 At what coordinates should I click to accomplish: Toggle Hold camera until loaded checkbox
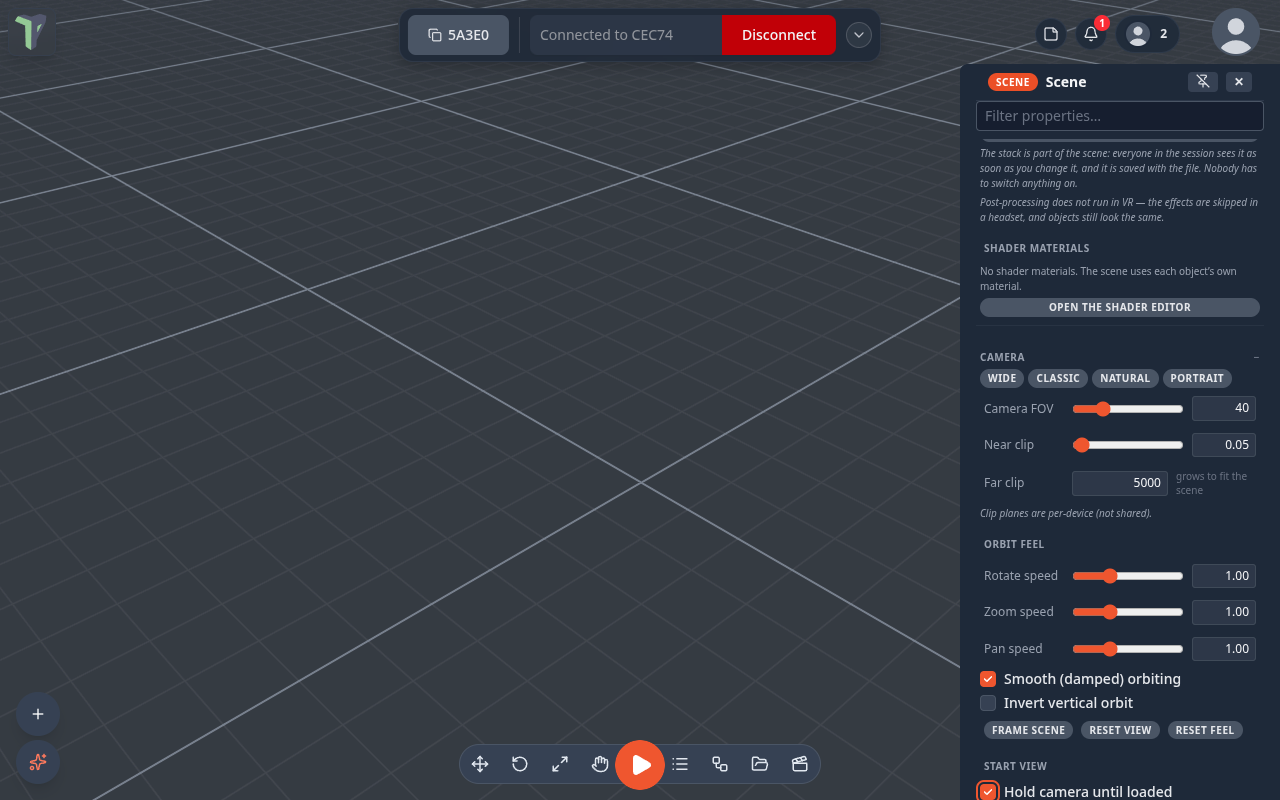click(988, 792)
